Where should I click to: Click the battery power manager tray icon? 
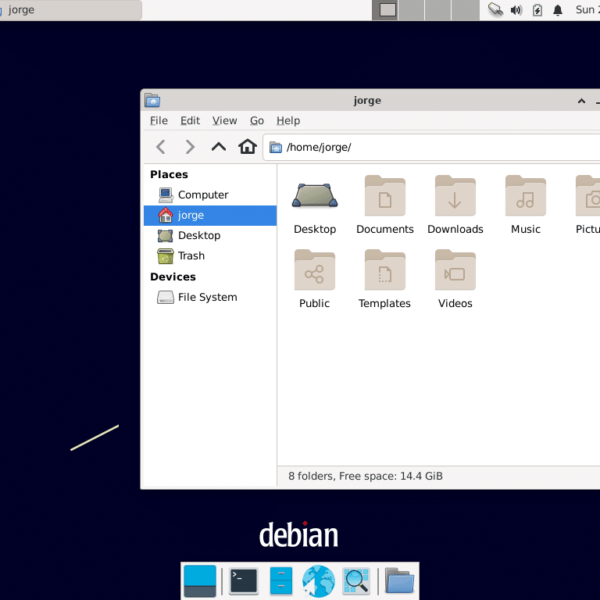pos(537,10)
